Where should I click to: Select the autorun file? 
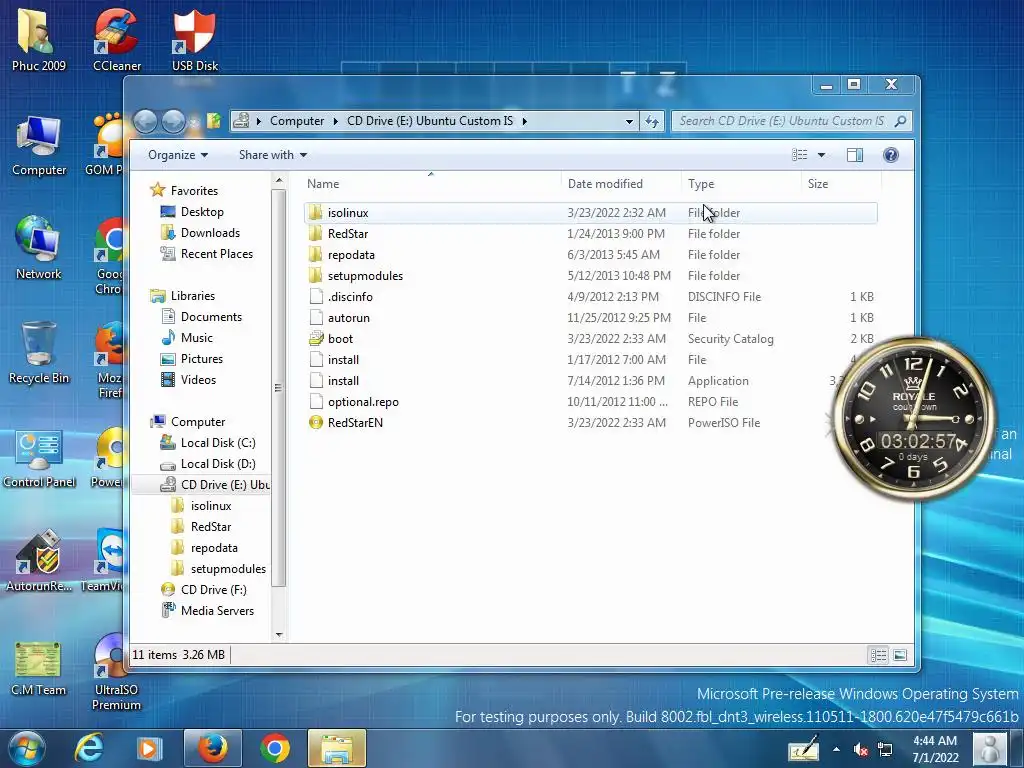(x=590, y=317)
